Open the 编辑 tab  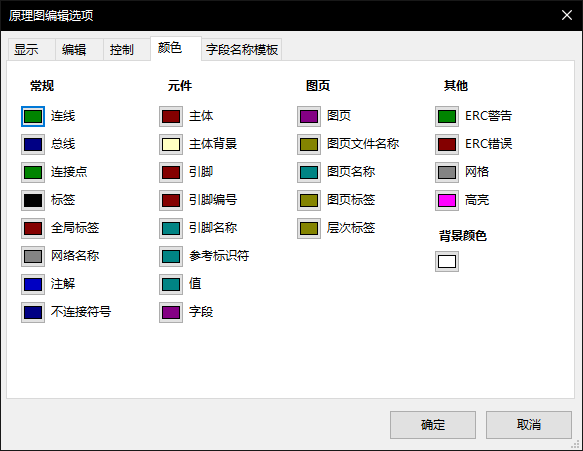pos(79,49)
